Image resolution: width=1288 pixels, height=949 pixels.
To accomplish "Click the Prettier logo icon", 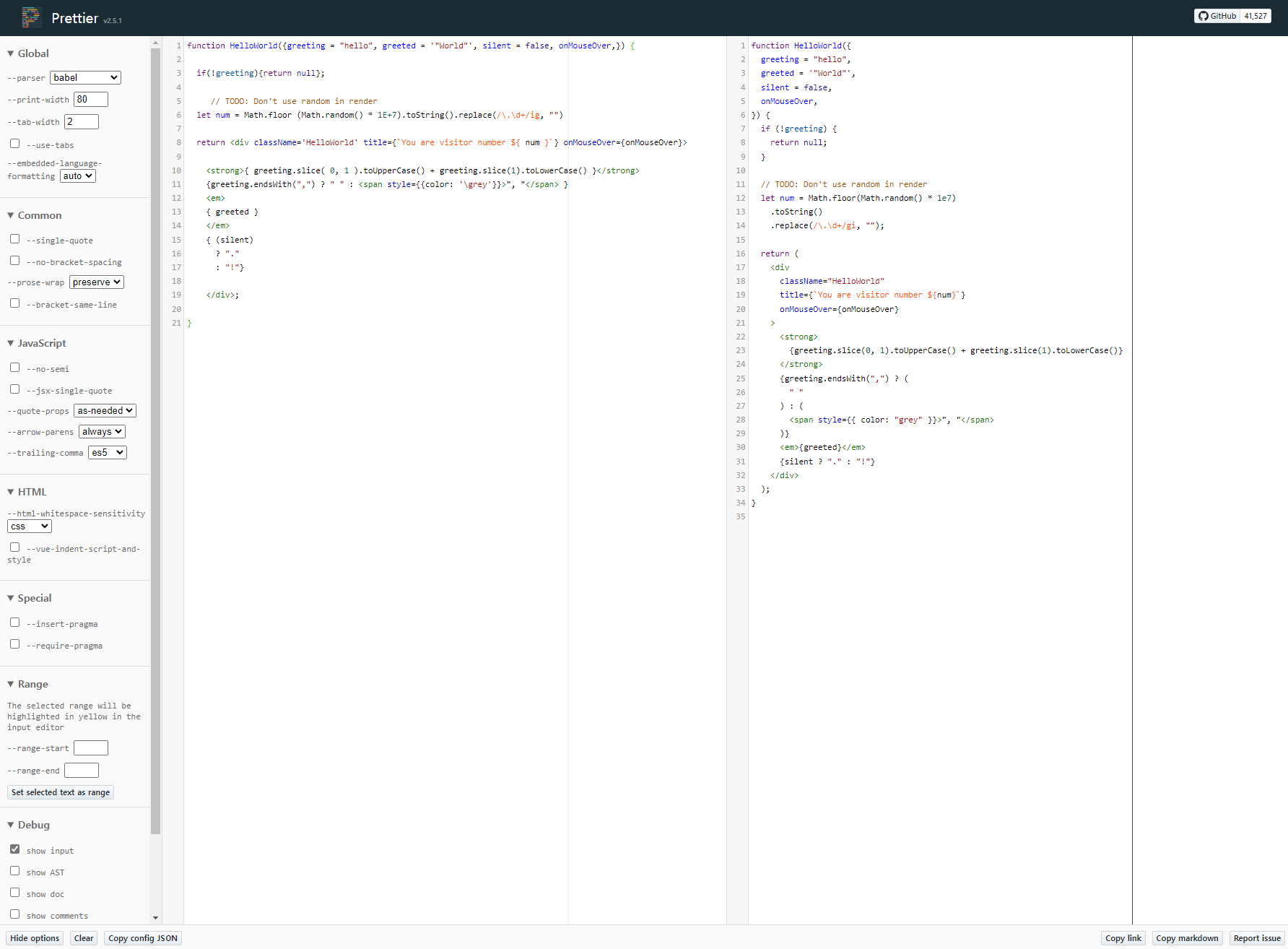I will point(31,17).
